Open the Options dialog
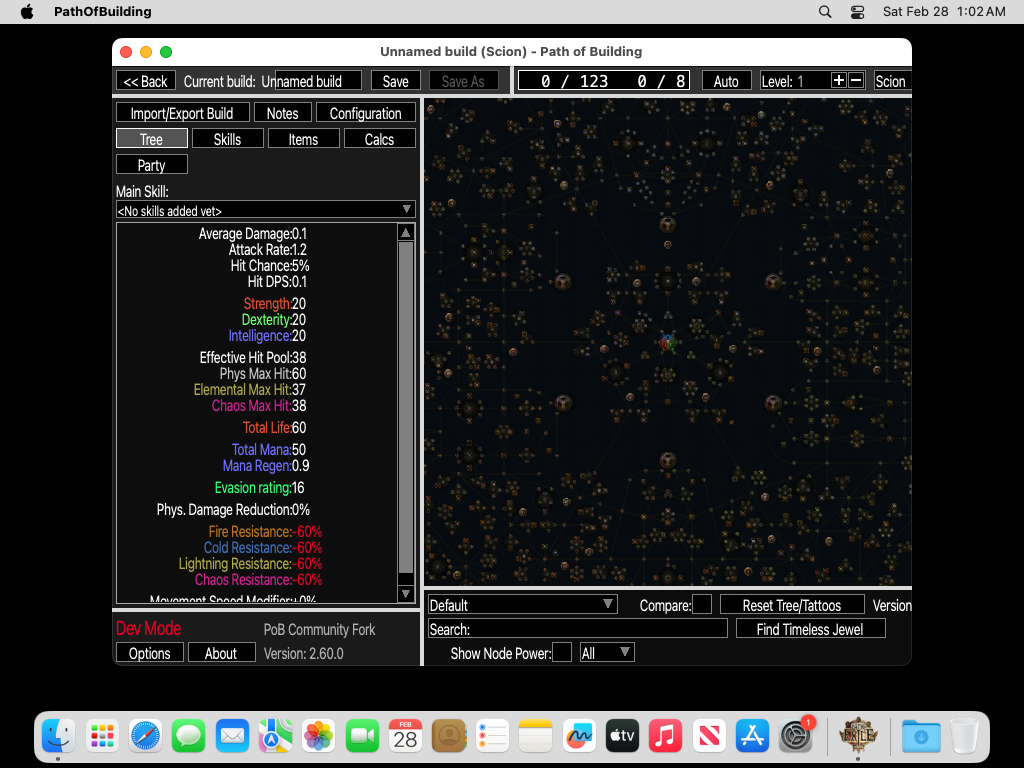1024x768 pixels. pos(150,653)
